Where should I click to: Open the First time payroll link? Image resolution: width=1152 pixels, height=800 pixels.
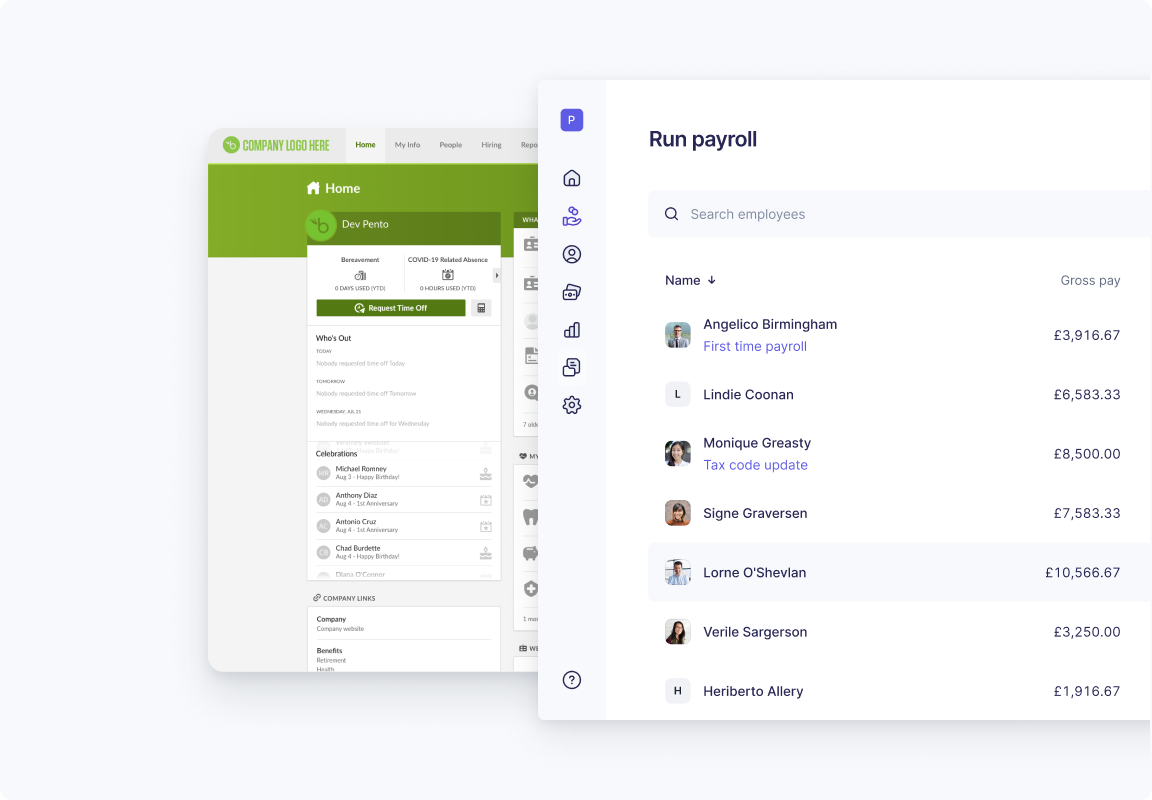coord(755,346)
